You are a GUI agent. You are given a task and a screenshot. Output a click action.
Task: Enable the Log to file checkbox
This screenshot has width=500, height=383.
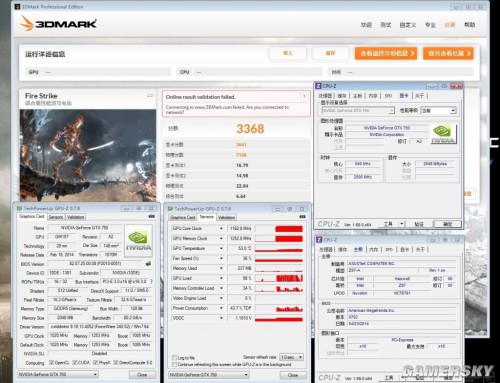point(174,358)
